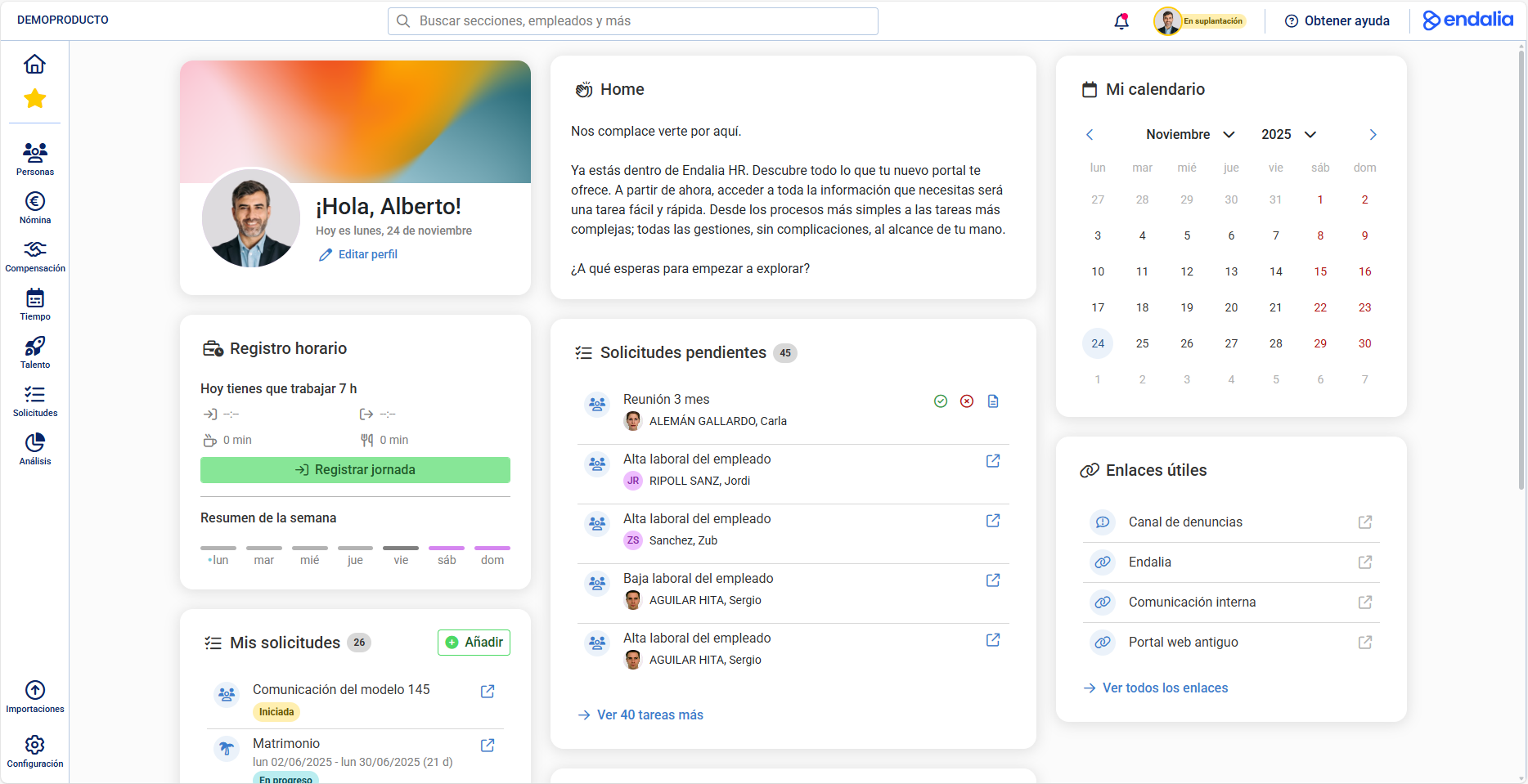Image resolution: width=1528 pixels, height=784 pixels.
Task: Approve the Reunión 3 mes request
Action: [x=941, y=401]
